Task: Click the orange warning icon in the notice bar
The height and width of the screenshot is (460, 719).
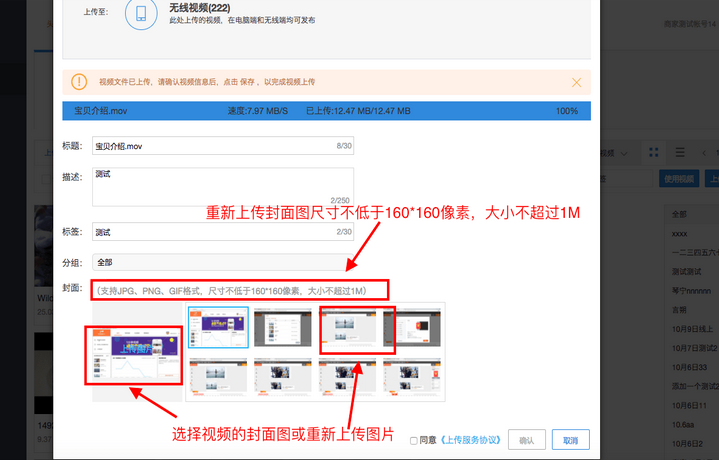Action: click(79, 82)
